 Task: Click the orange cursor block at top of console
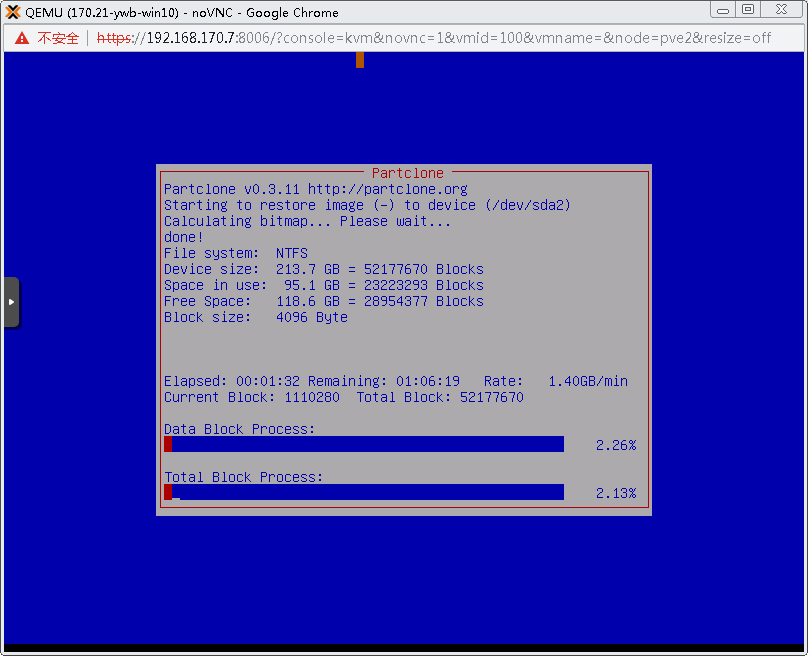pyautogui.click(x=360, y=60)
